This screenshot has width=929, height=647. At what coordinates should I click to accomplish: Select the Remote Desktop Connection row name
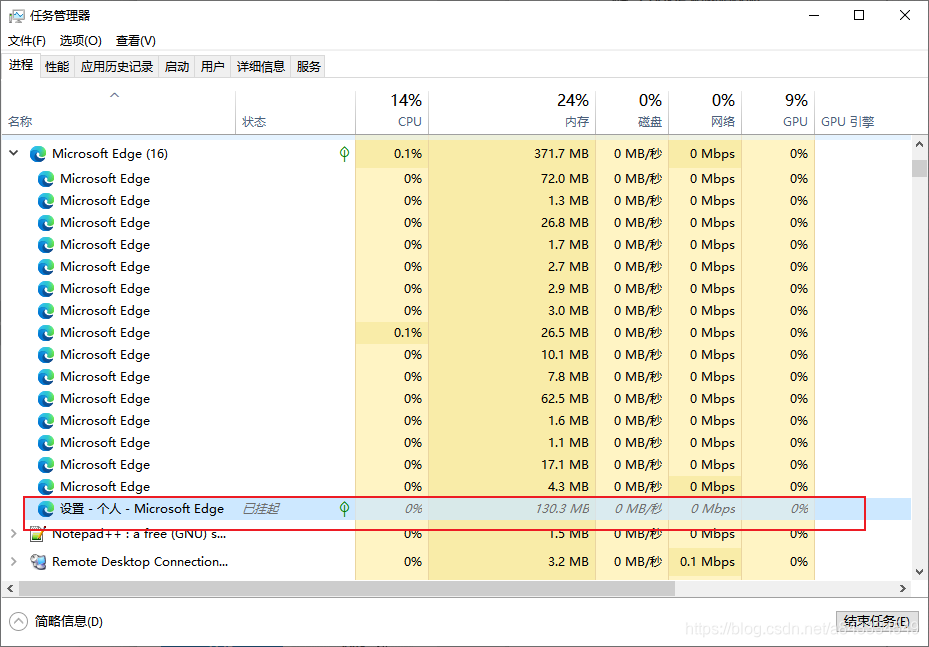(140, 562)
